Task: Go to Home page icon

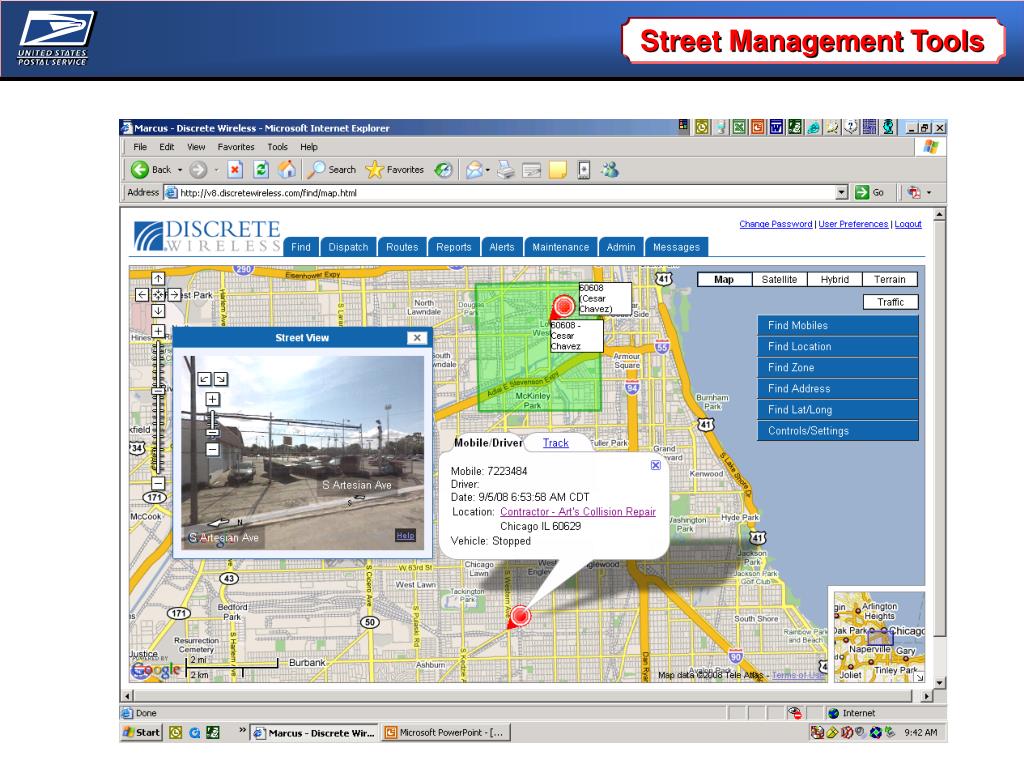Action: (287, 170)
